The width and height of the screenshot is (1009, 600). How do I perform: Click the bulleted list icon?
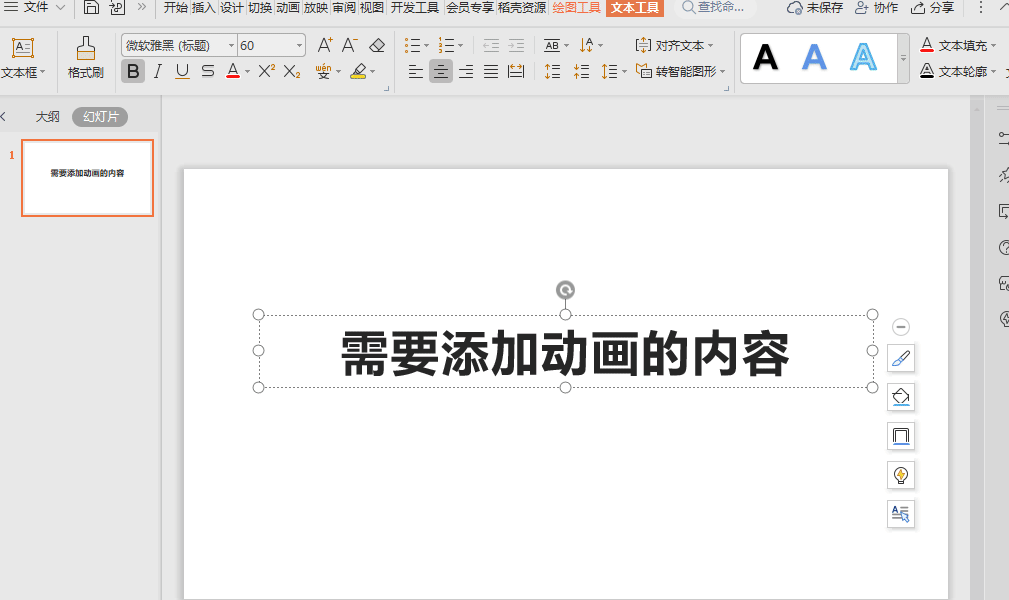click(x=412, y=45)
